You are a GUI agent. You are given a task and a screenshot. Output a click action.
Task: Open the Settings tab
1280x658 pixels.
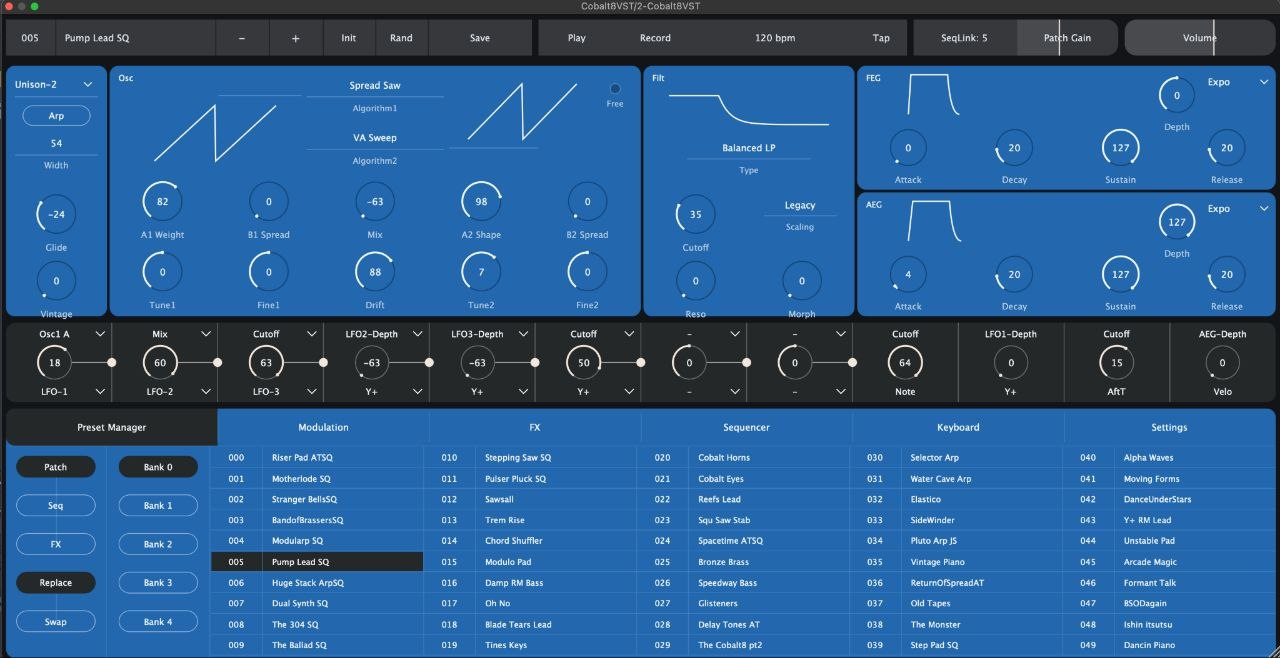(1169, 427)
